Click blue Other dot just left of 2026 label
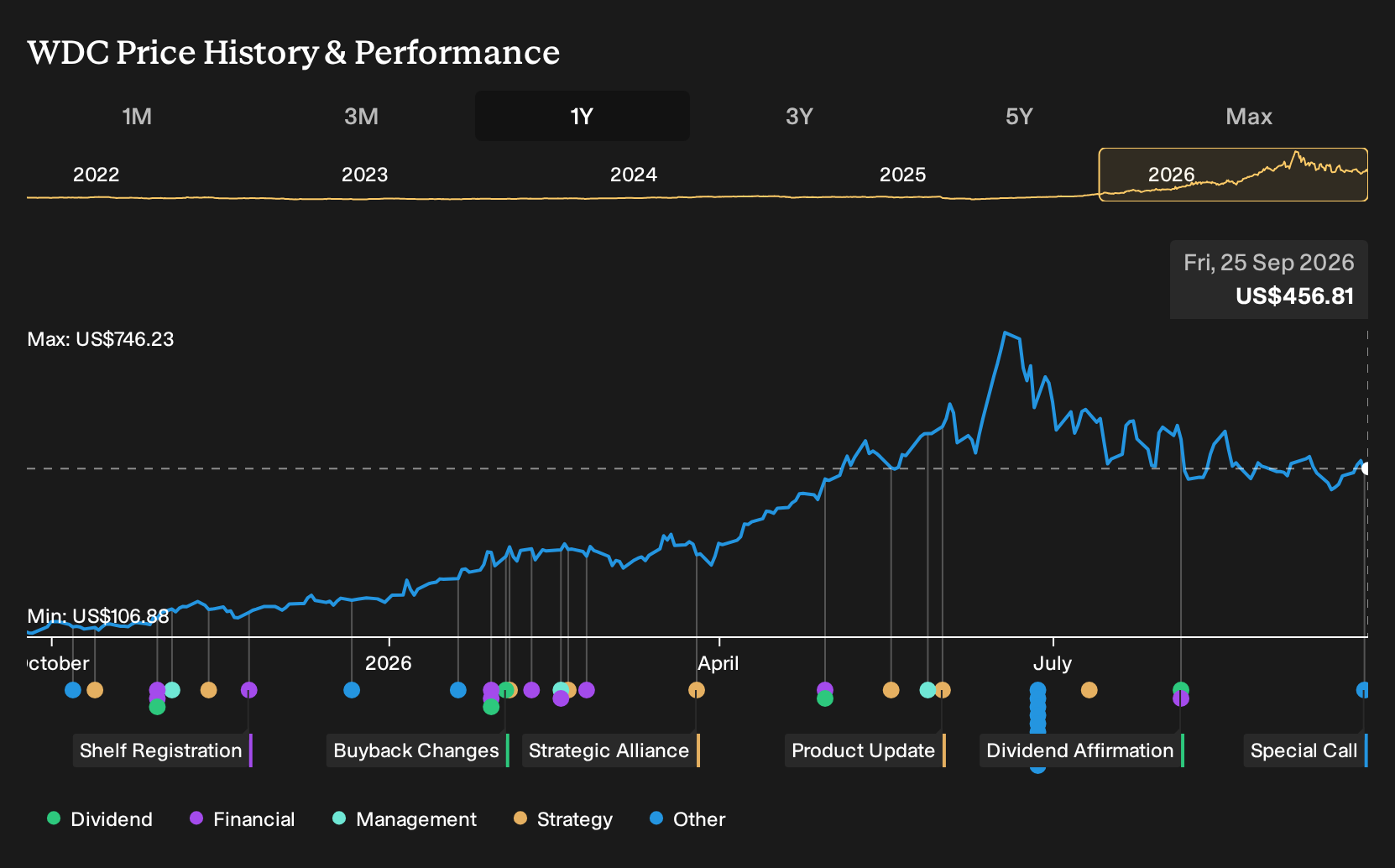The image size is (1395, 868). (352, 690)
